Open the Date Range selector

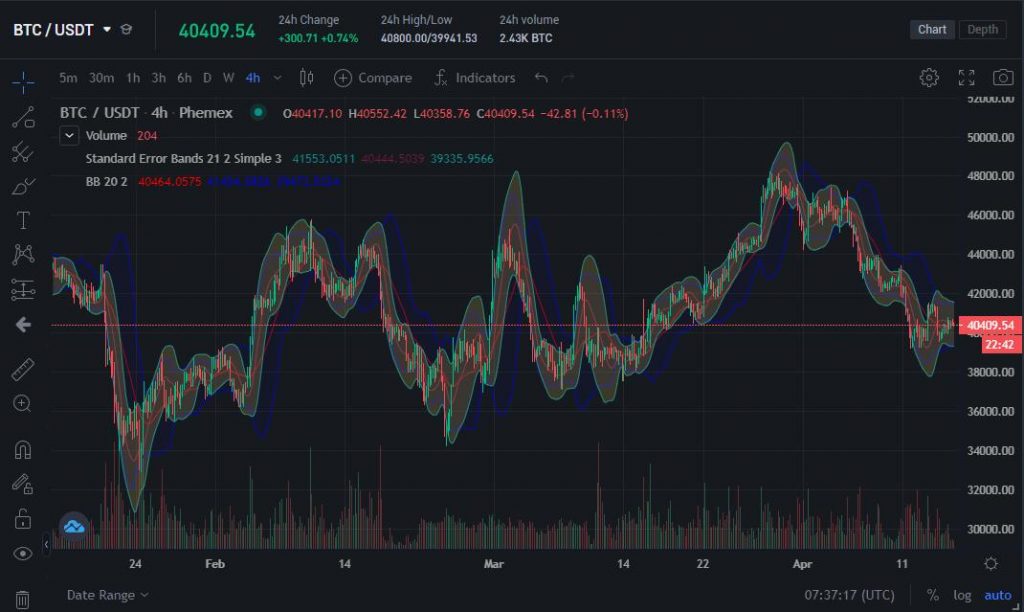tap(103, 594)
